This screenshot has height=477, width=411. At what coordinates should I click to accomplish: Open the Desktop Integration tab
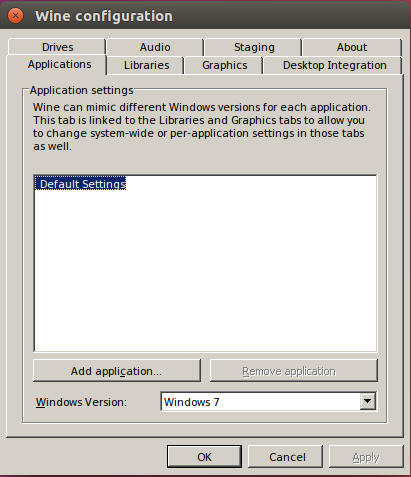[334, 65]
